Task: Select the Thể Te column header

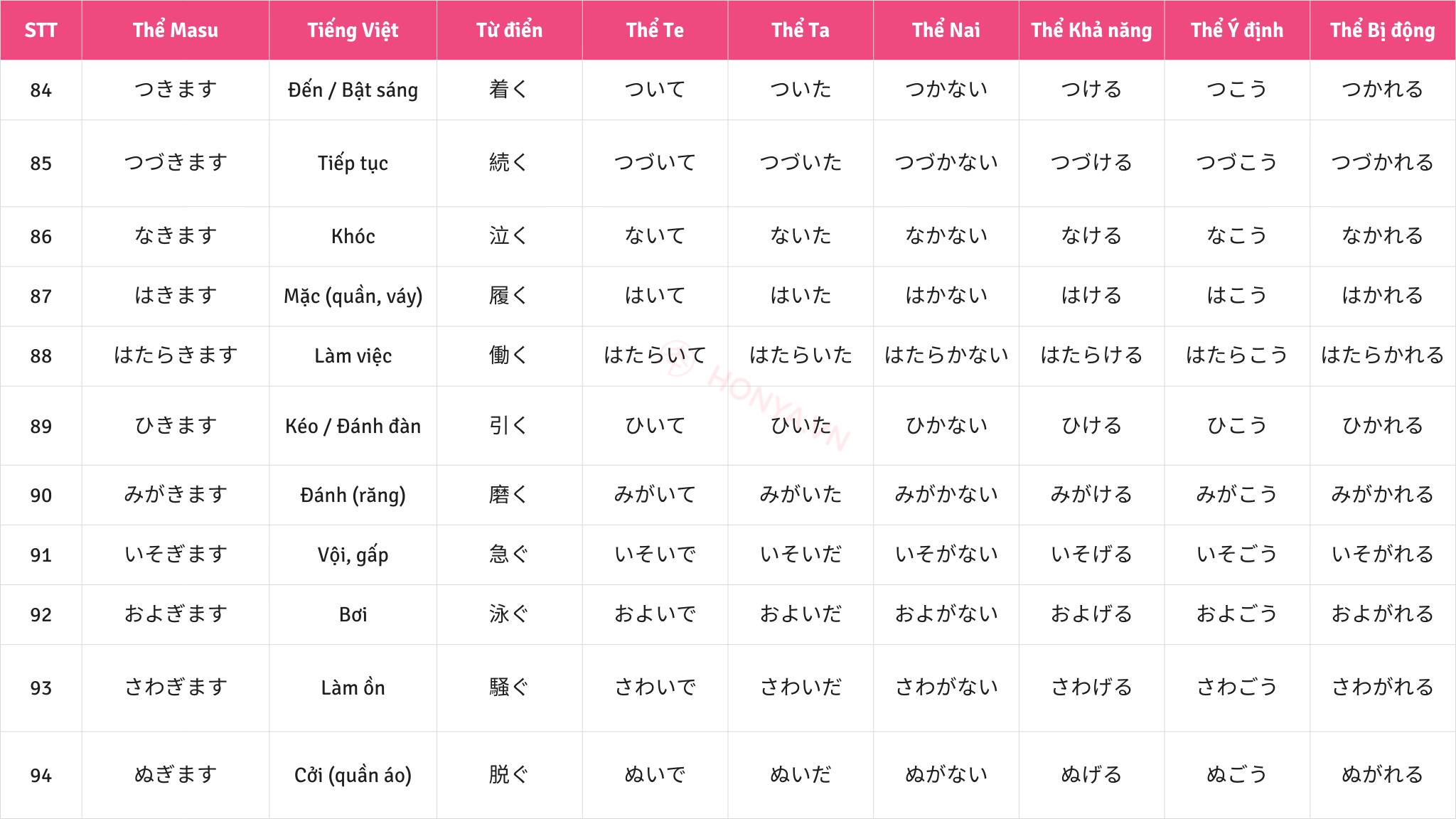Action: [x=655, y=30]
